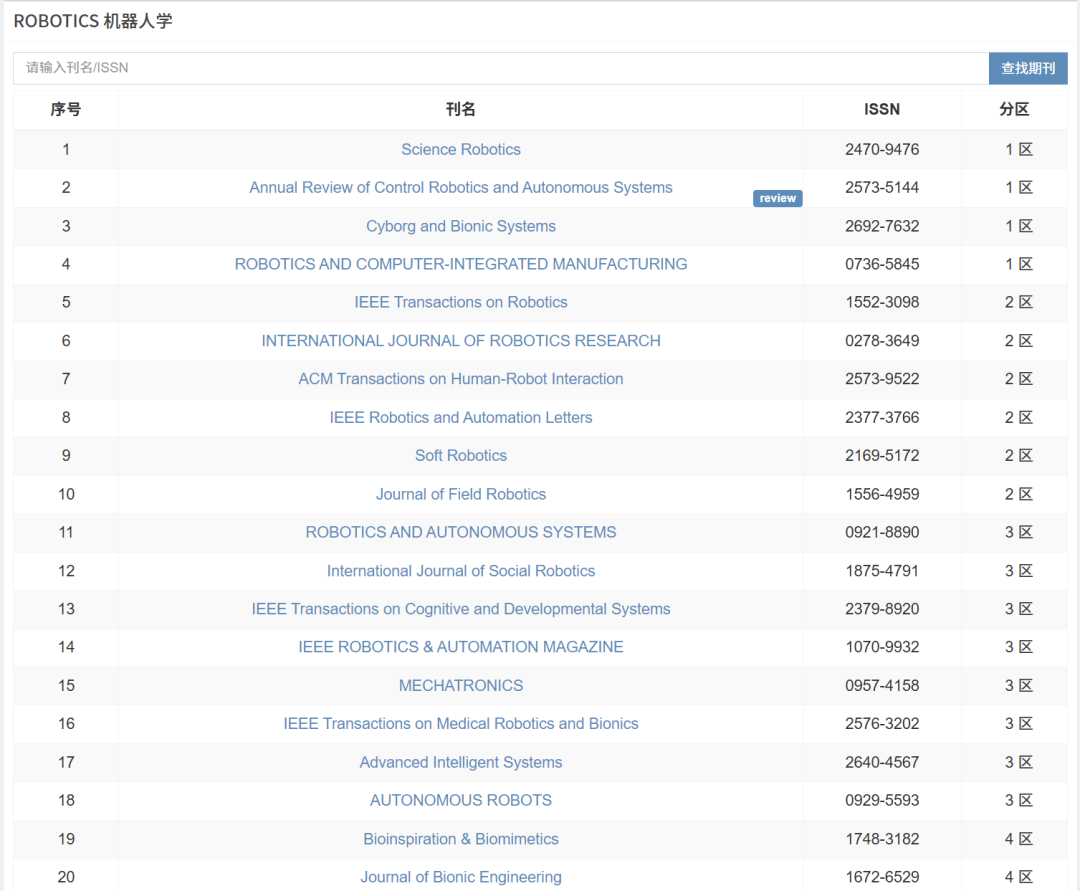Open the AUTONOMOUS ROBOTS journal link
This screenshot has height=891, width=1080.
pyautogui.click(x=461, y=800)
